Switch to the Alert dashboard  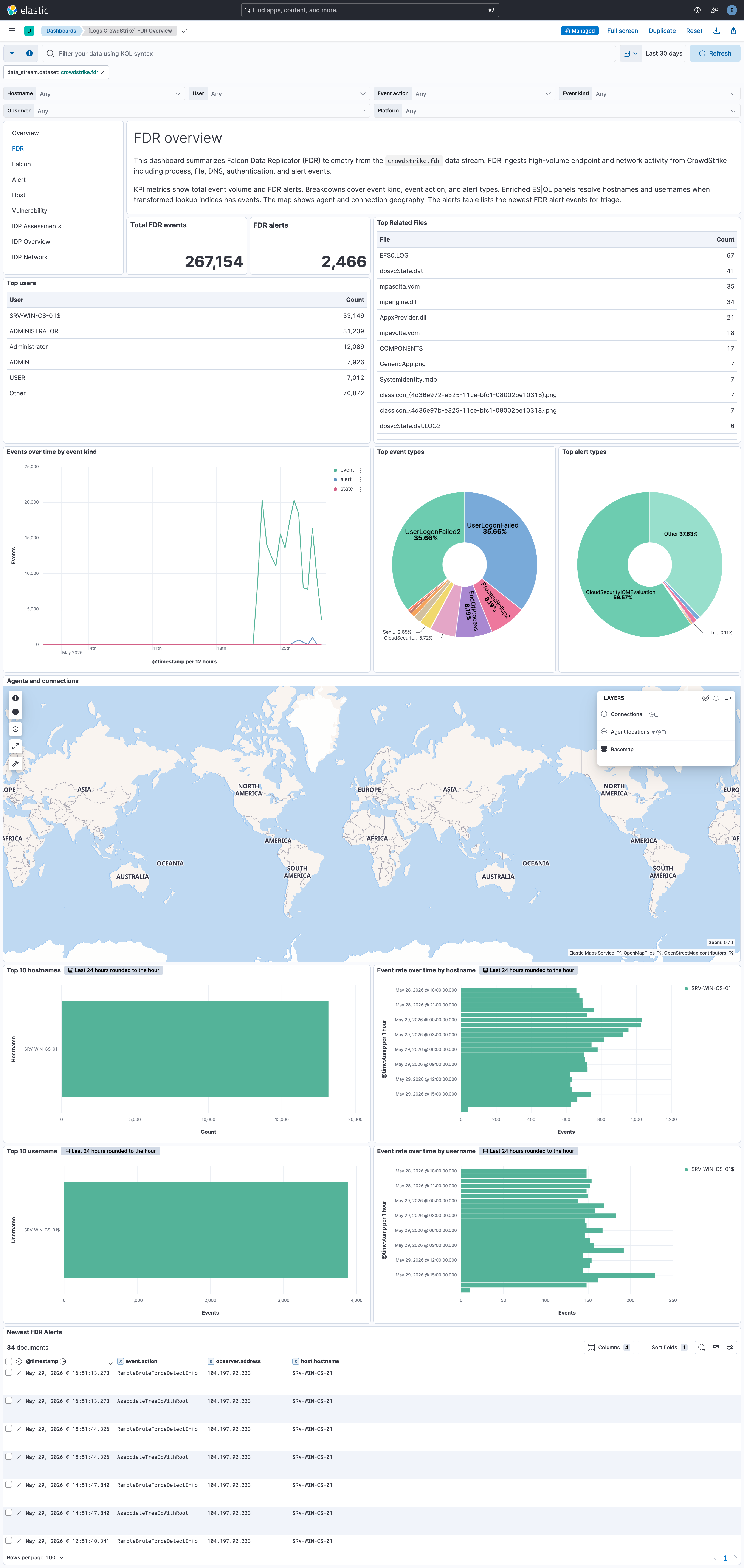[19, 180]
